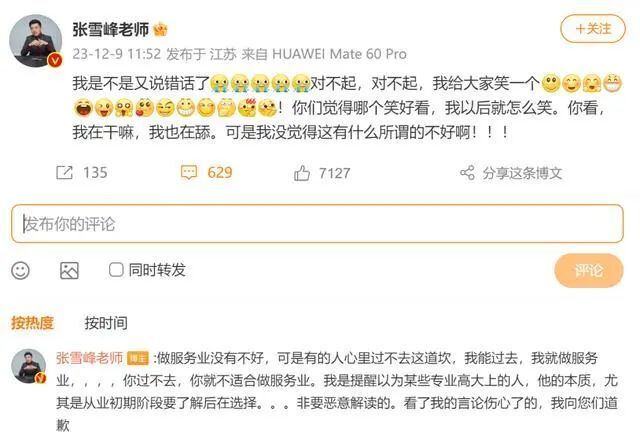The image size is (640, 436).
Task: Click the crown badge beside 张雪峰老师
Action: (160, 30)
